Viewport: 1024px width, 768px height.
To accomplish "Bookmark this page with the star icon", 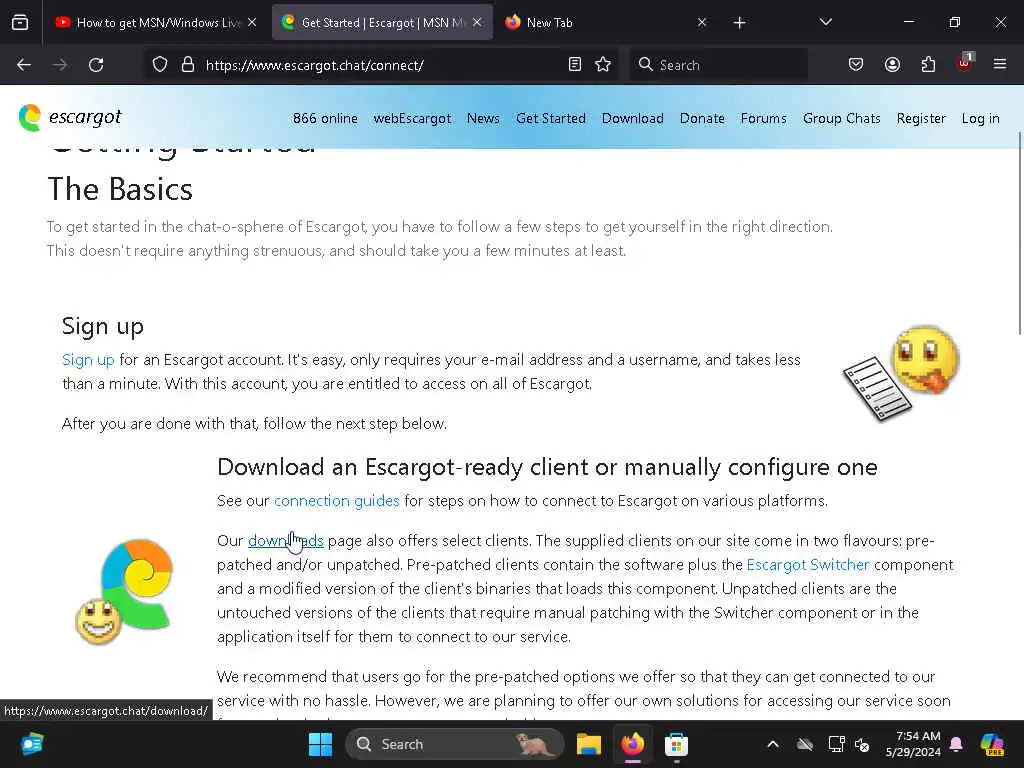I will click(x=603, y=65).
